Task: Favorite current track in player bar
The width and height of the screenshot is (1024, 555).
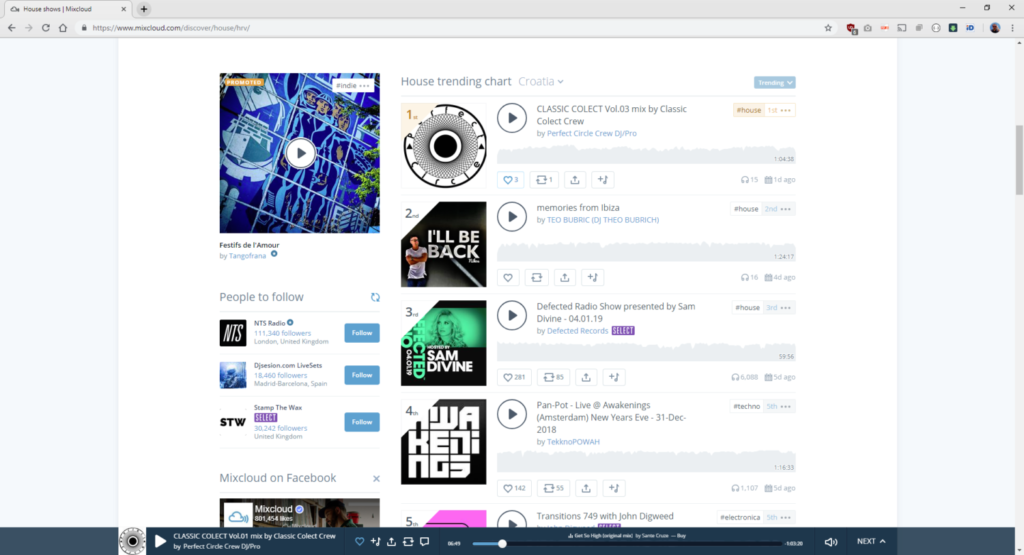Action: click(x=359, y=541)
